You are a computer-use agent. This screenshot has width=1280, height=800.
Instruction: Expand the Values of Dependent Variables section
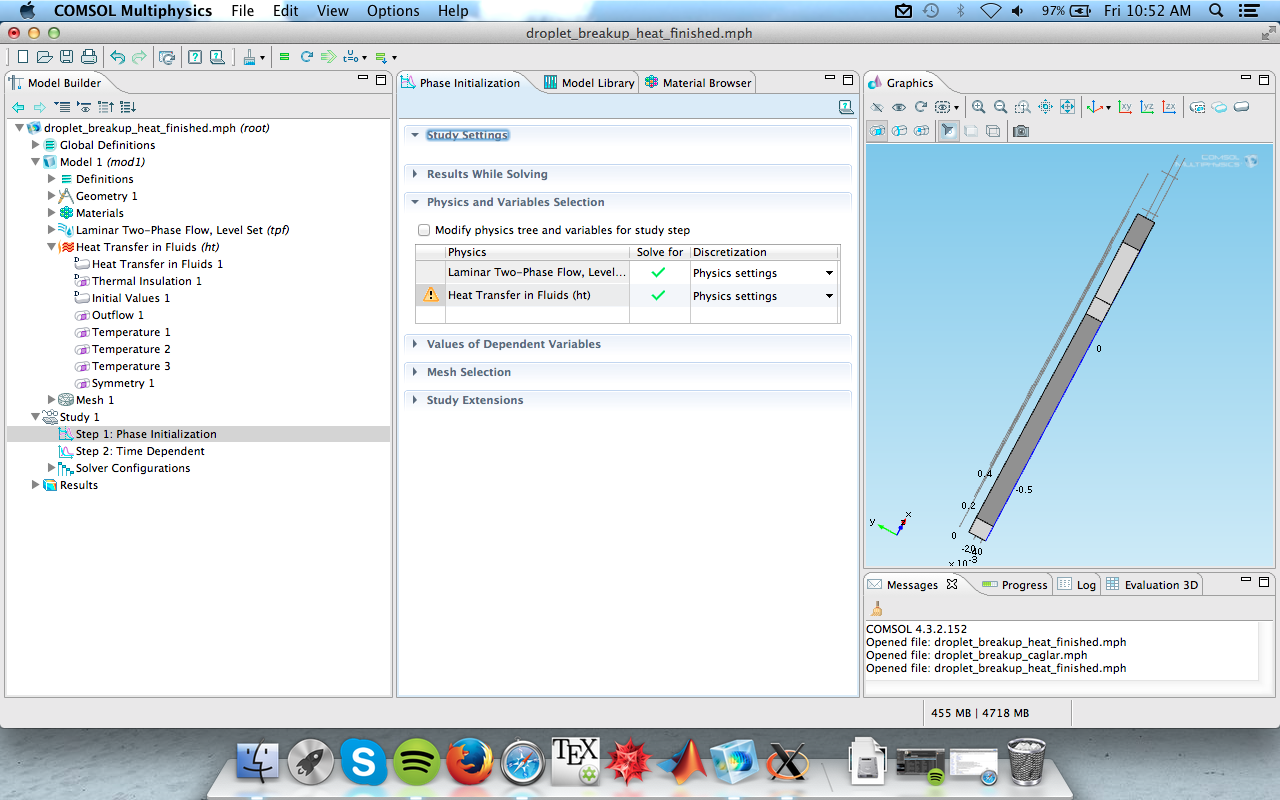pyautogui.click(x=513, y=344)
